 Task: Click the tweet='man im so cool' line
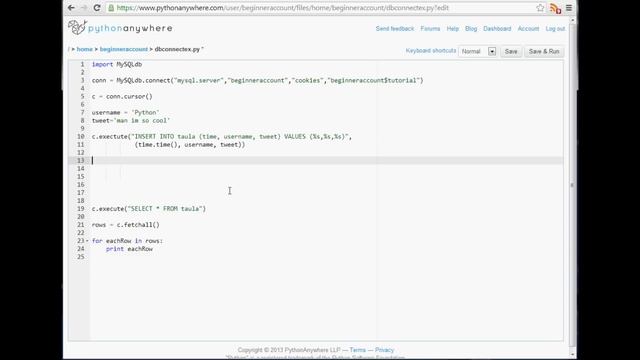(131, 121)
